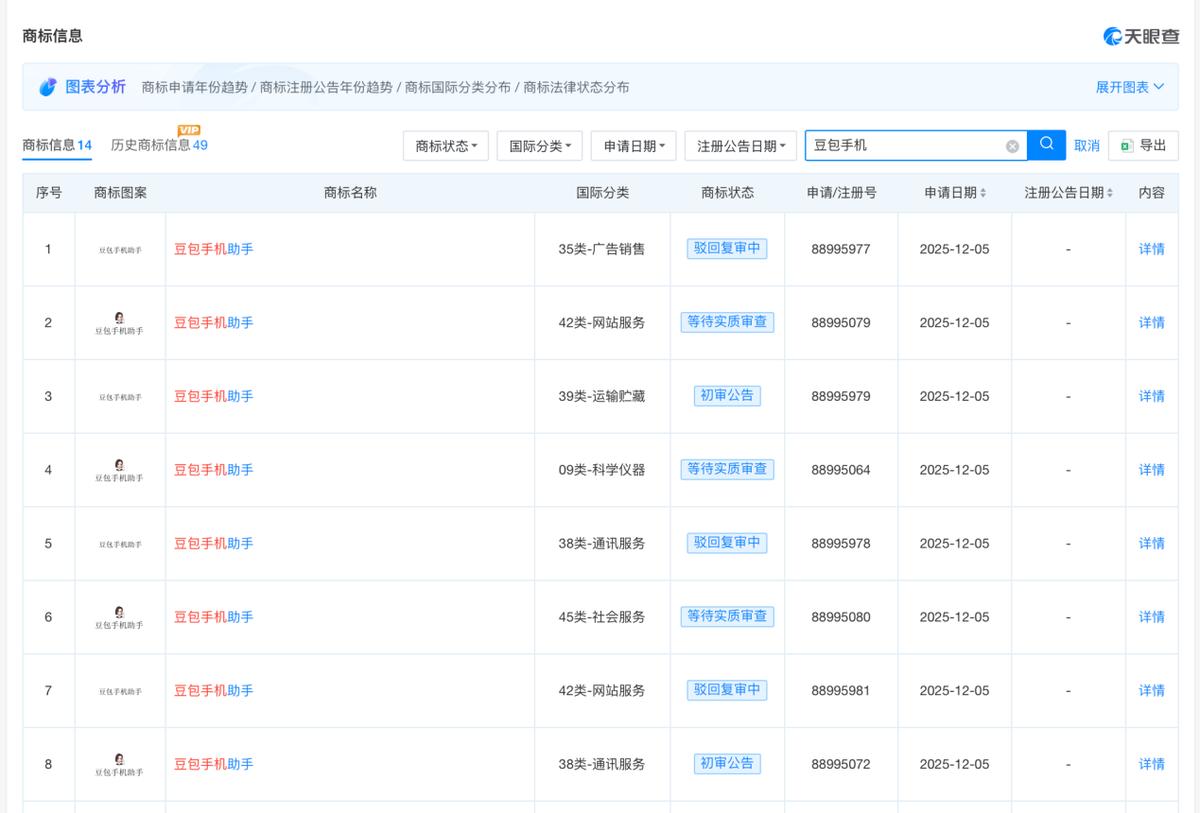Open 详情 for registration 88995080
Screen dimensions: 1200x813
click(1152, 617)
